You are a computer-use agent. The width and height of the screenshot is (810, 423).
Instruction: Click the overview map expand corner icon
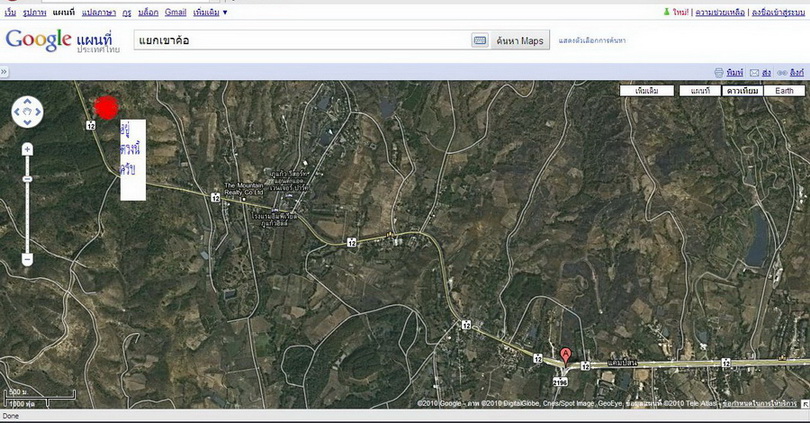805,404
